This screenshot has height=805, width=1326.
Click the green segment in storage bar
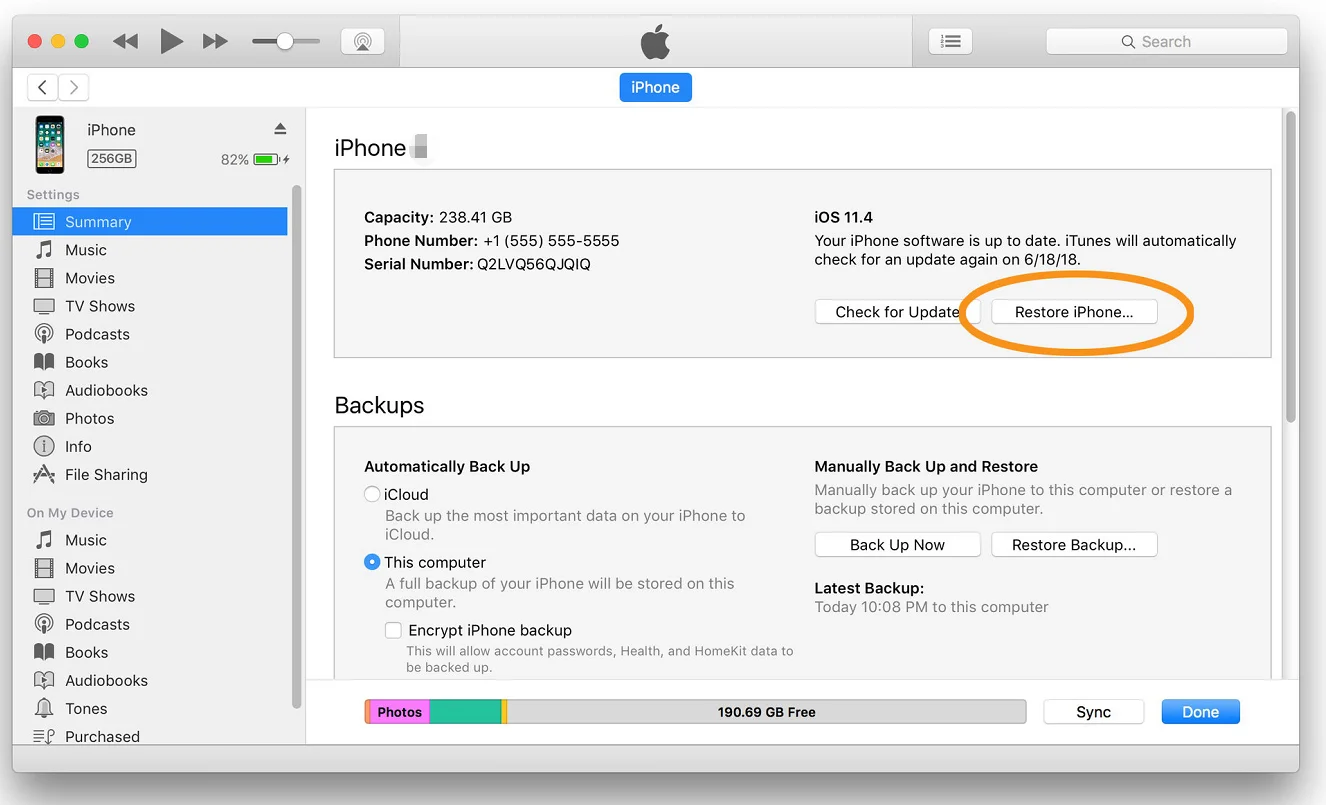point(465,712)
